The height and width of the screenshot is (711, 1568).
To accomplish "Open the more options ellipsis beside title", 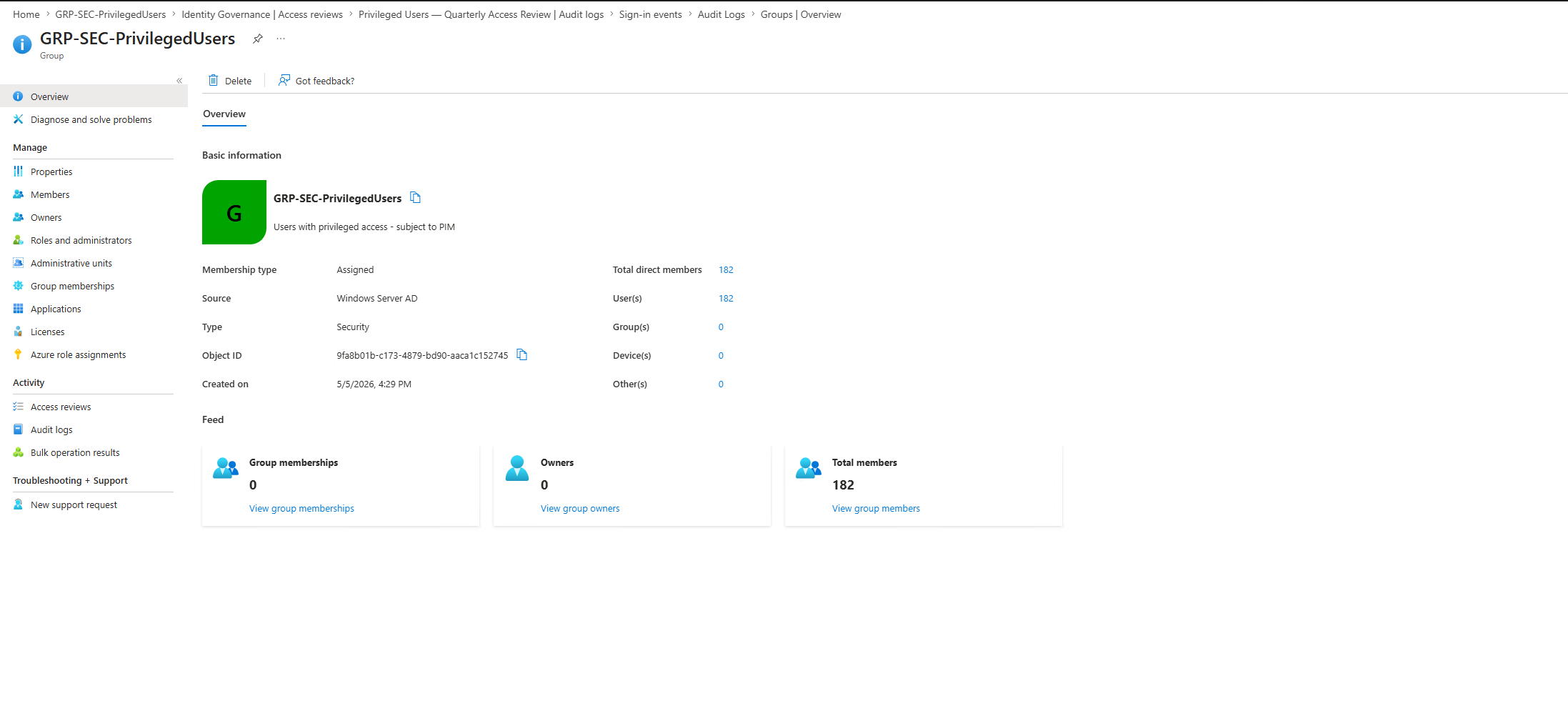I will tap(281, 39).
